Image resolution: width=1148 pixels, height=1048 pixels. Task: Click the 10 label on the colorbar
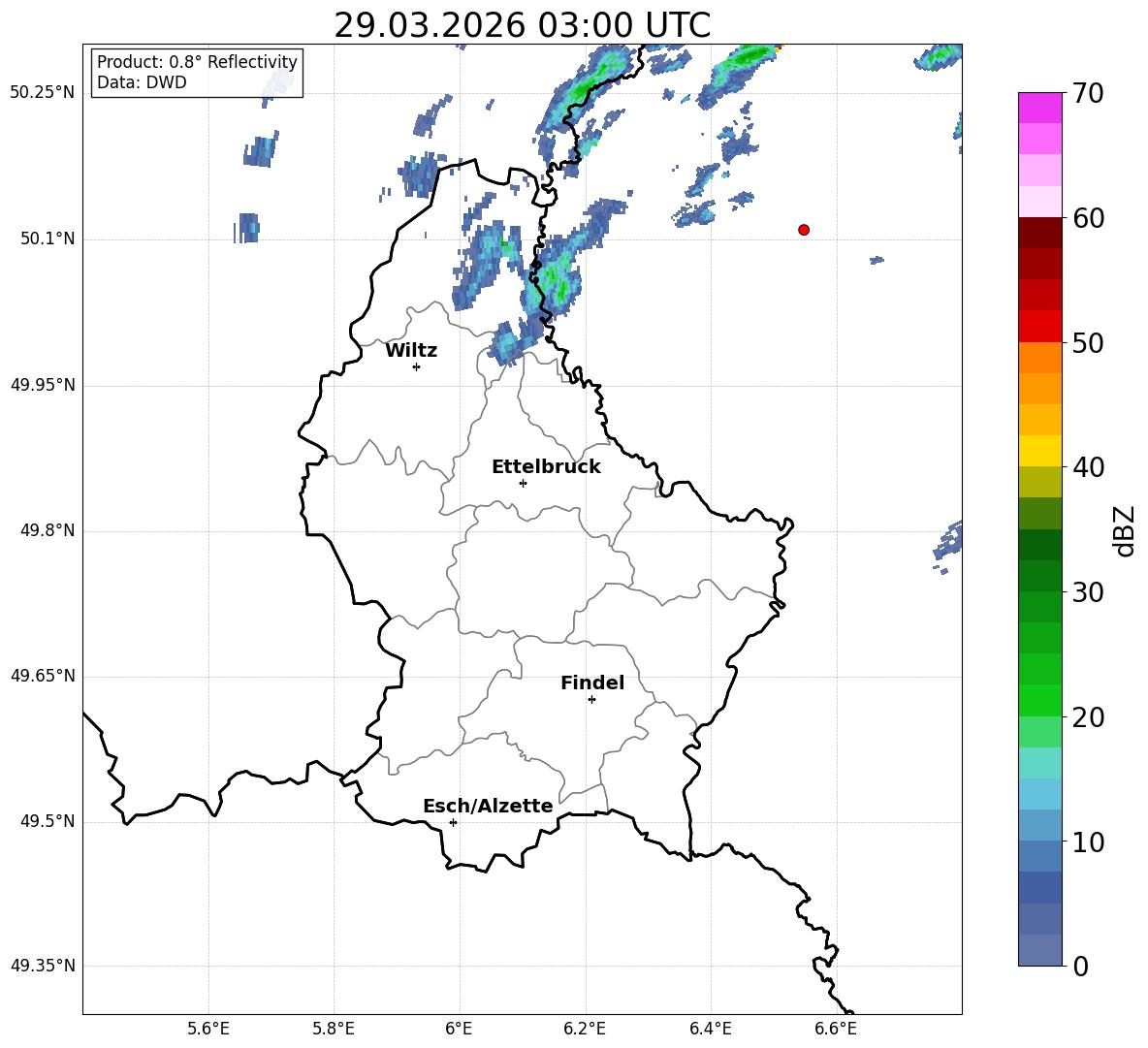1088,842
